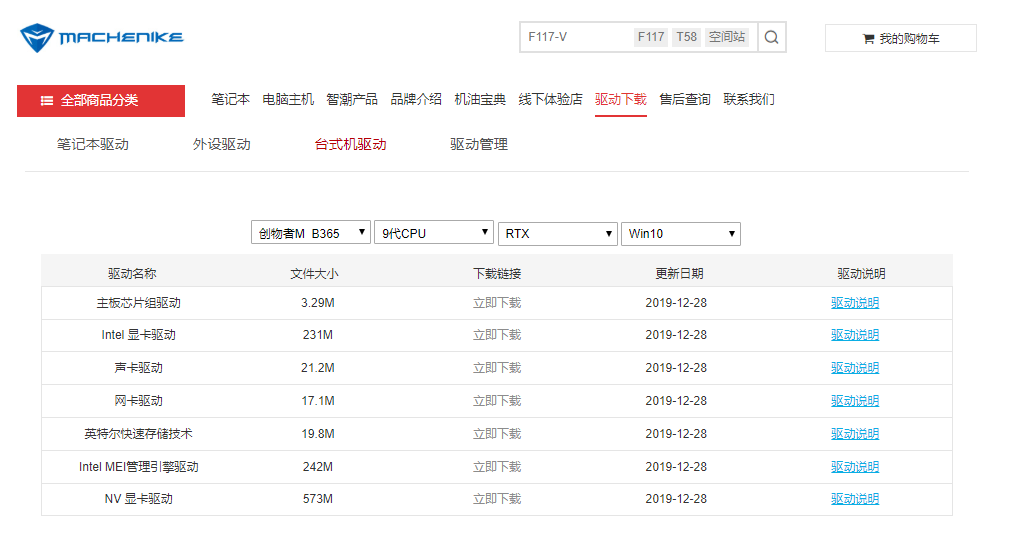Image resolution: width=1014 pixels, height=556 pixels.
Task: Click the 英特尔快速存储技术 name cell
Action: click(138, 434)
